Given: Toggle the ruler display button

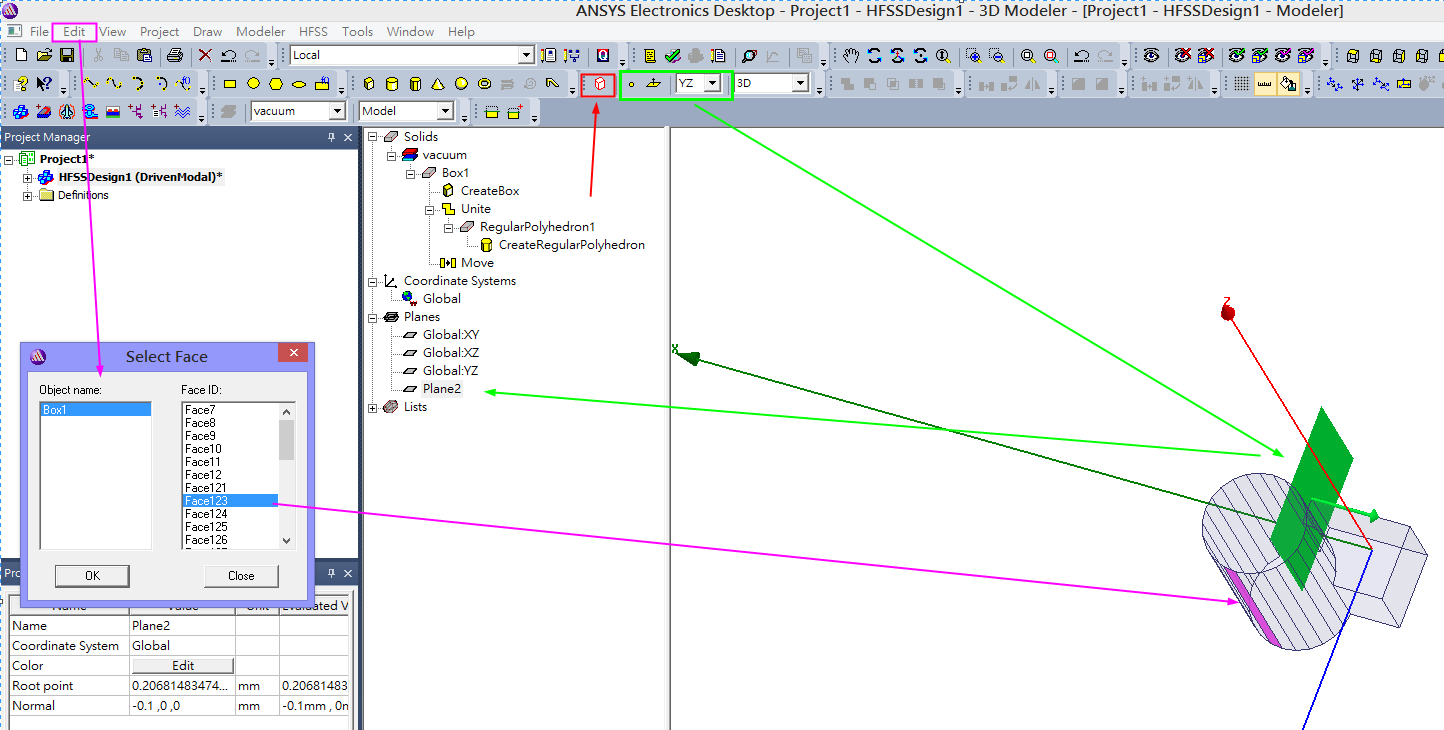Looking at the screenshot, I should pyautogui.click(x=1265, y=85).
